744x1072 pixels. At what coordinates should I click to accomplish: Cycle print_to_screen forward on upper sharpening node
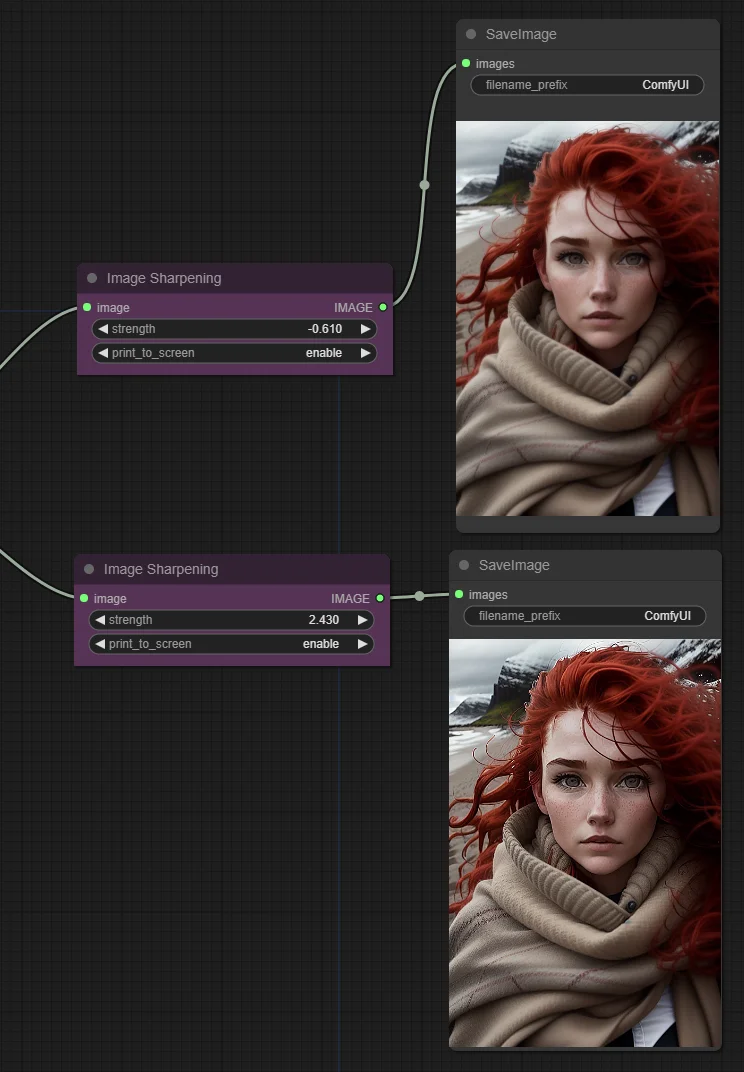click(x=365, y=353)
